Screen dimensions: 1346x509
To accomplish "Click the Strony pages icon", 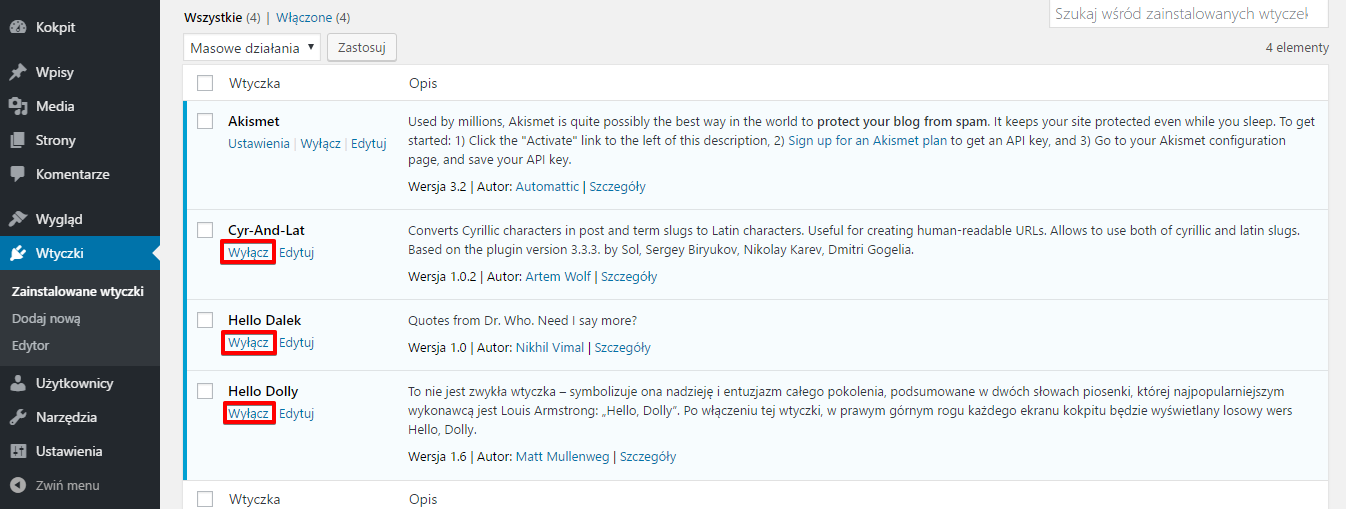I will pos(17,141).
